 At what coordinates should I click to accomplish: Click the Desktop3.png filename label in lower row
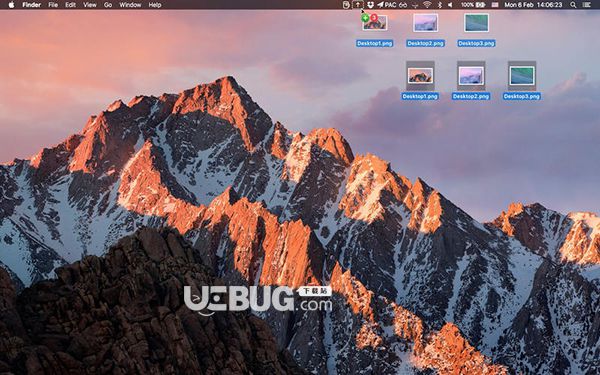[522, 96]
